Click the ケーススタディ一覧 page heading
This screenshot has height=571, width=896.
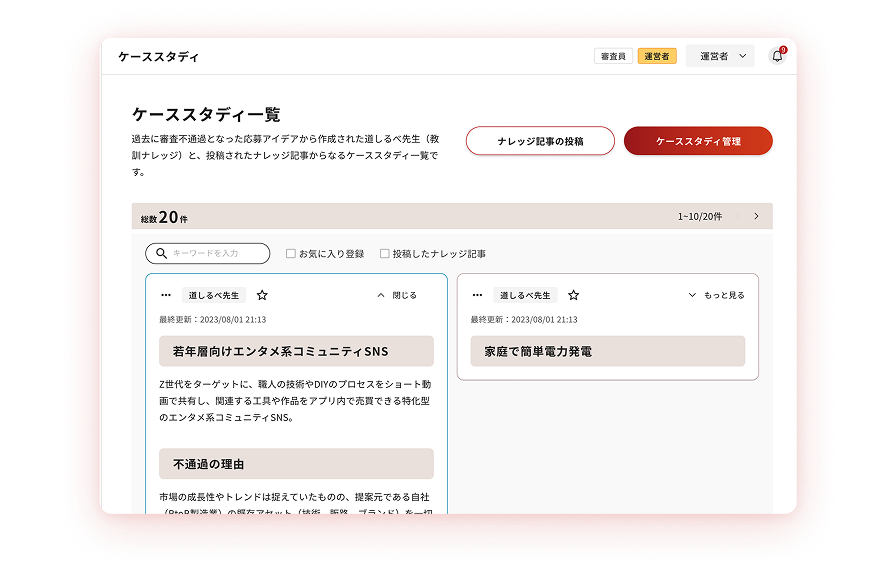coord(206,114)
